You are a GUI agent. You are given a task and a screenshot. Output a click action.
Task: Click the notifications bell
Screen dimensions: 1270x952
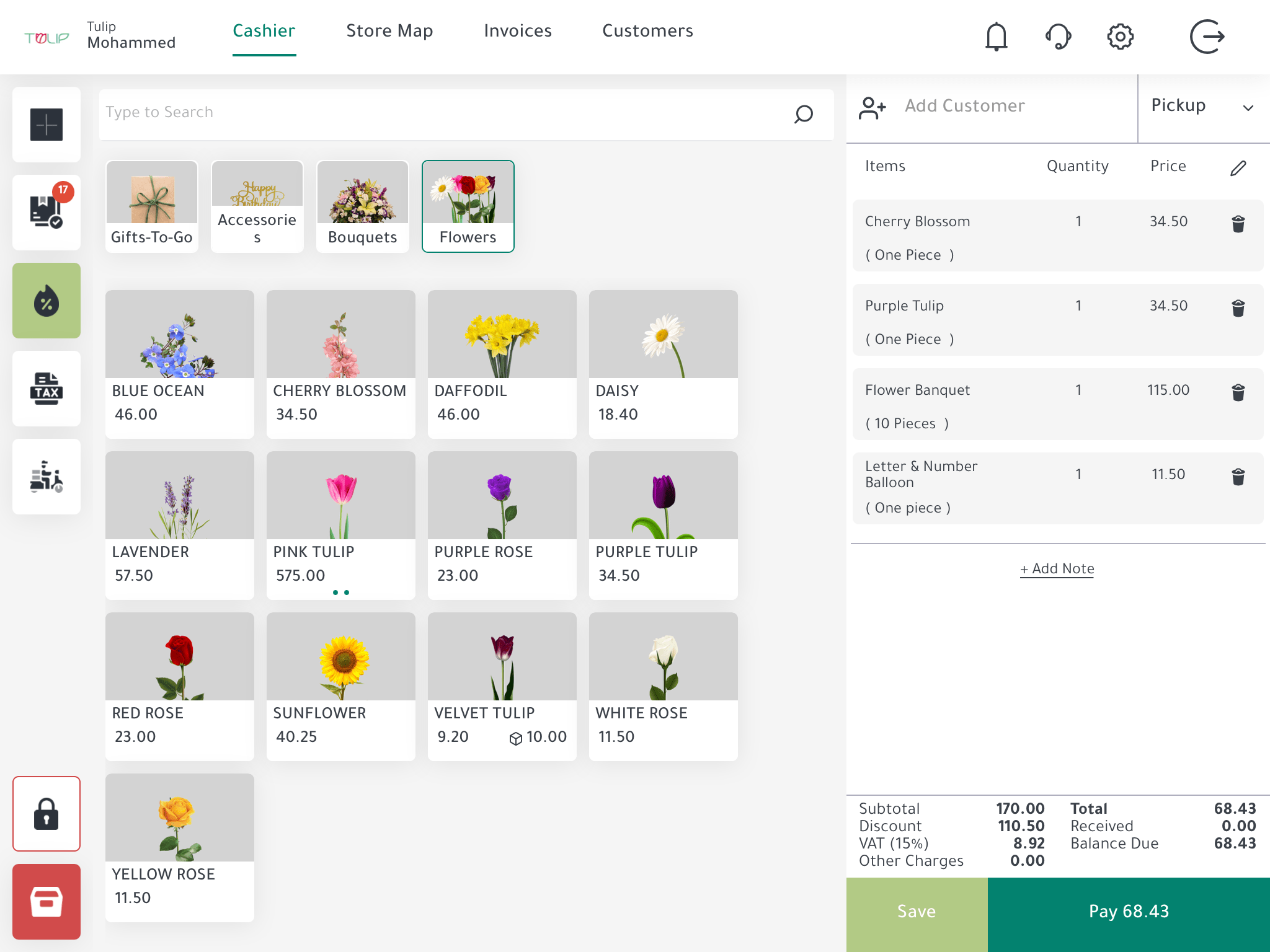coord(995,37)
